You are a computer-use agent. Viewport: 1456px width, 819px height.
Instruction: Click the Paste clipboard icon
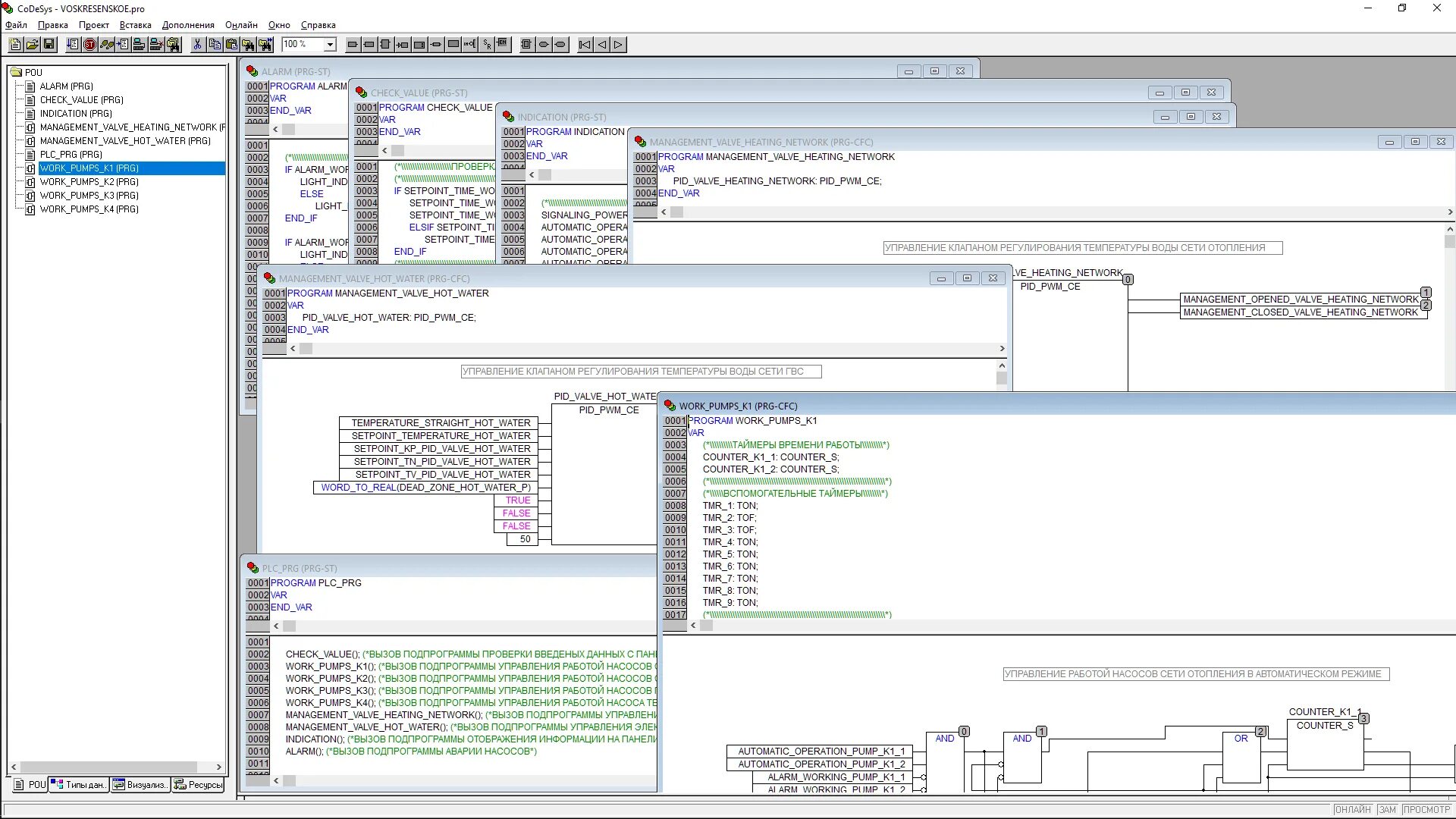(231, 45)
